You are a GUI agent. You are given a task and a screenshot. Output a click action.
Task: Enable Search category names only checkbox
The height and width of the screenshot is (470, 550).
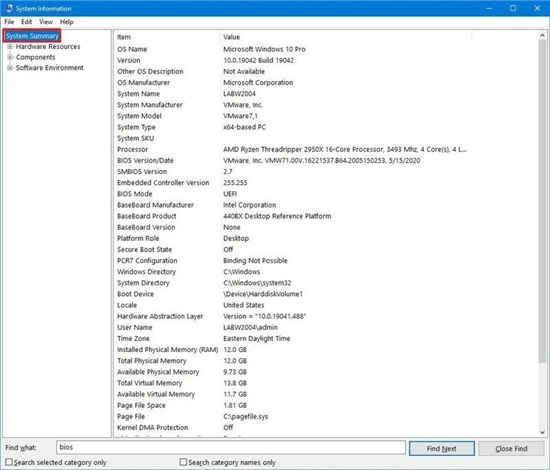183,462
